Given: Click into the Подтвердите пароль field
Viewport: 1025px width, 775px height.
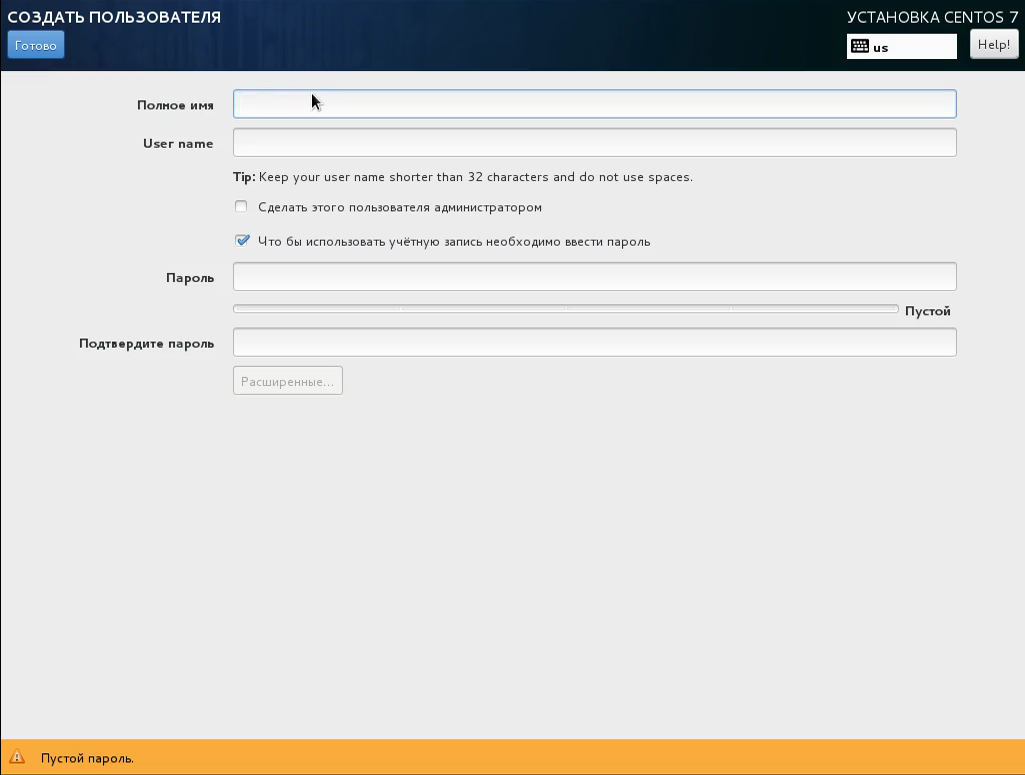Looking at the screenshot, I should click(594, 343).
